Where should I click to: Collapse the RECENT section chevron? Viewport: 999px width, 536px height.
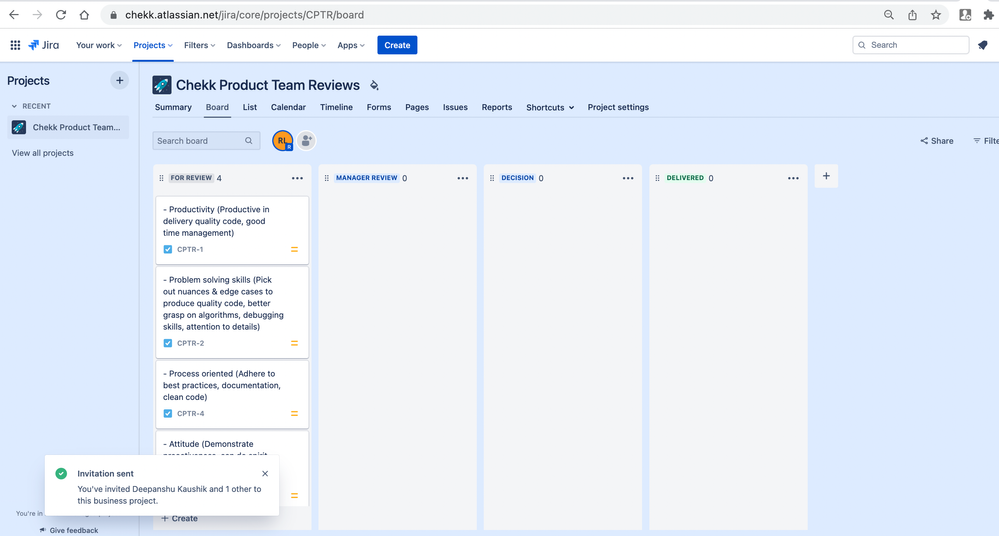14,106
